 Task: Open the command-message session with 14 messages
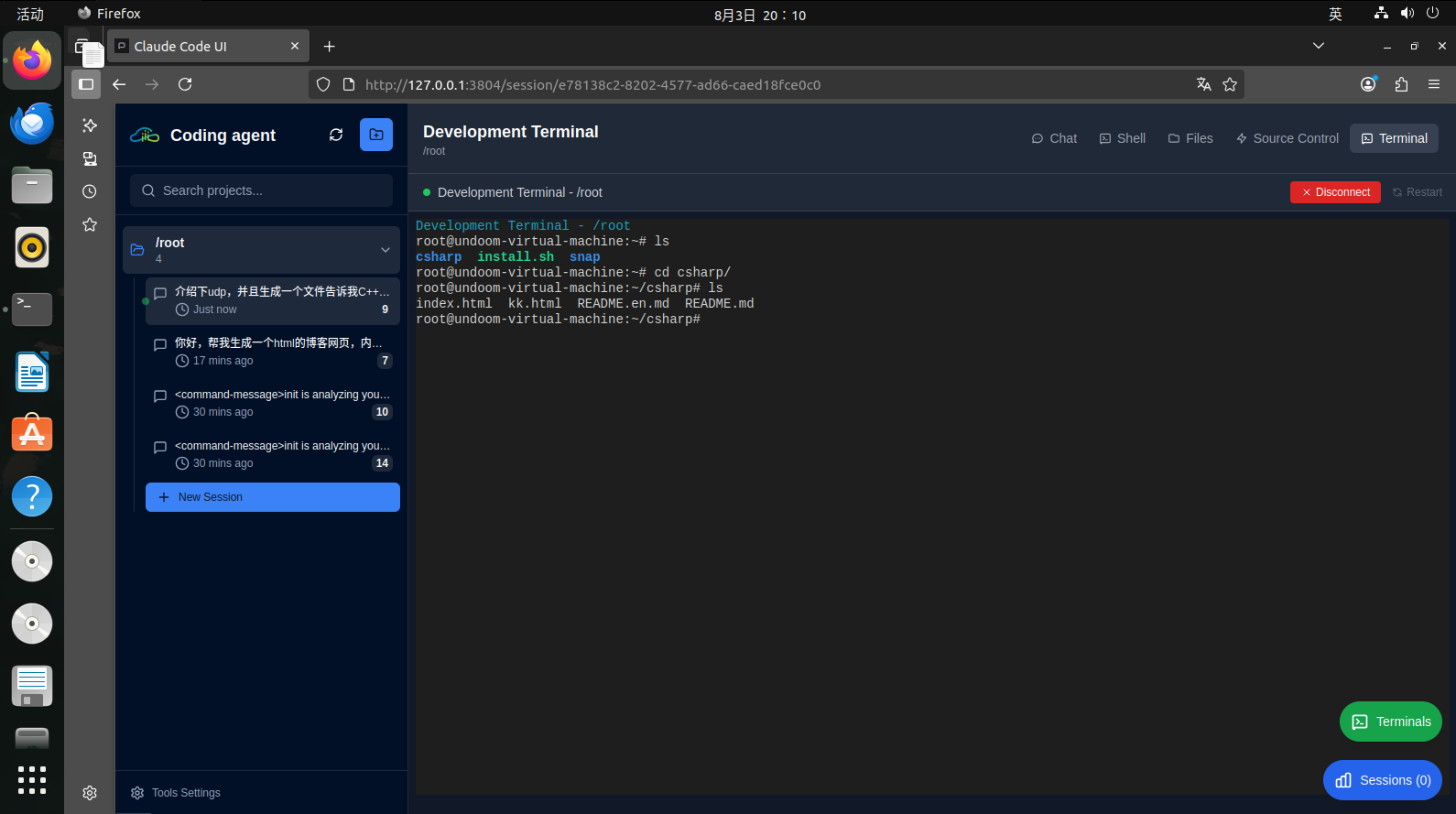273,454
